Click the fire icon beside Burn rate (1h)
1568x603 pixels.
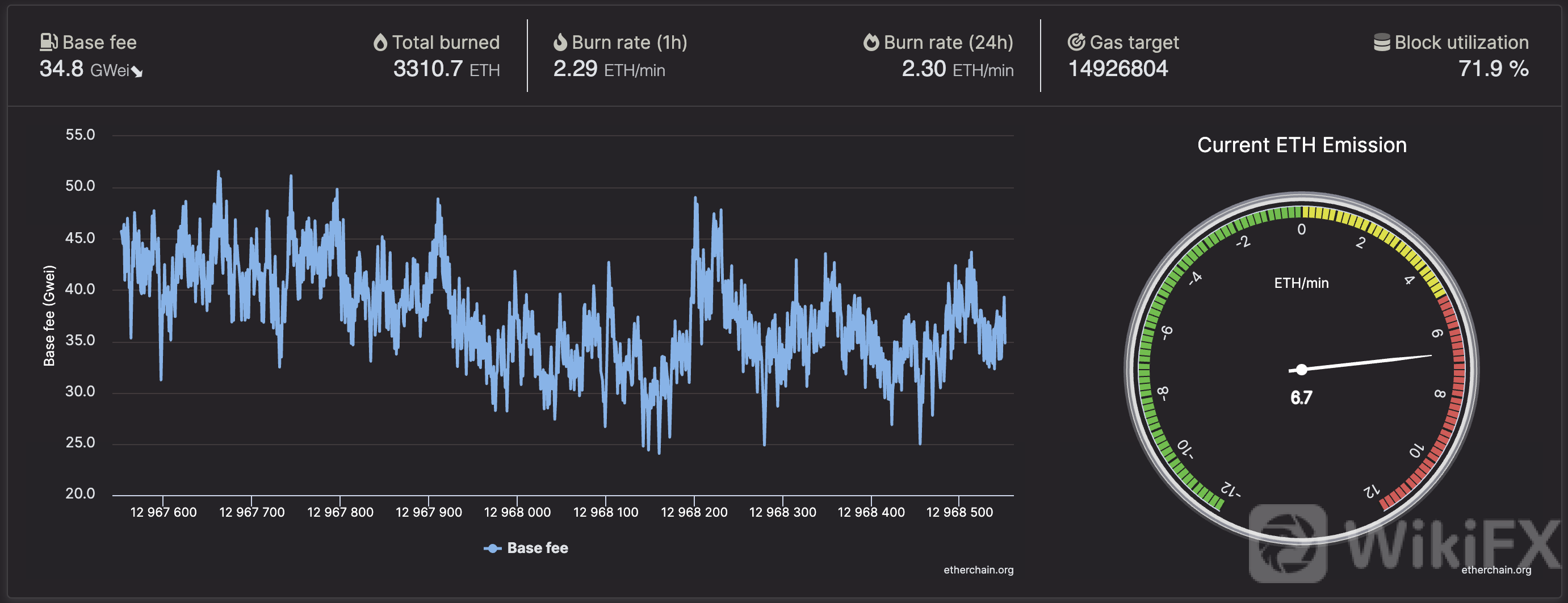click(x=560, y=42)
